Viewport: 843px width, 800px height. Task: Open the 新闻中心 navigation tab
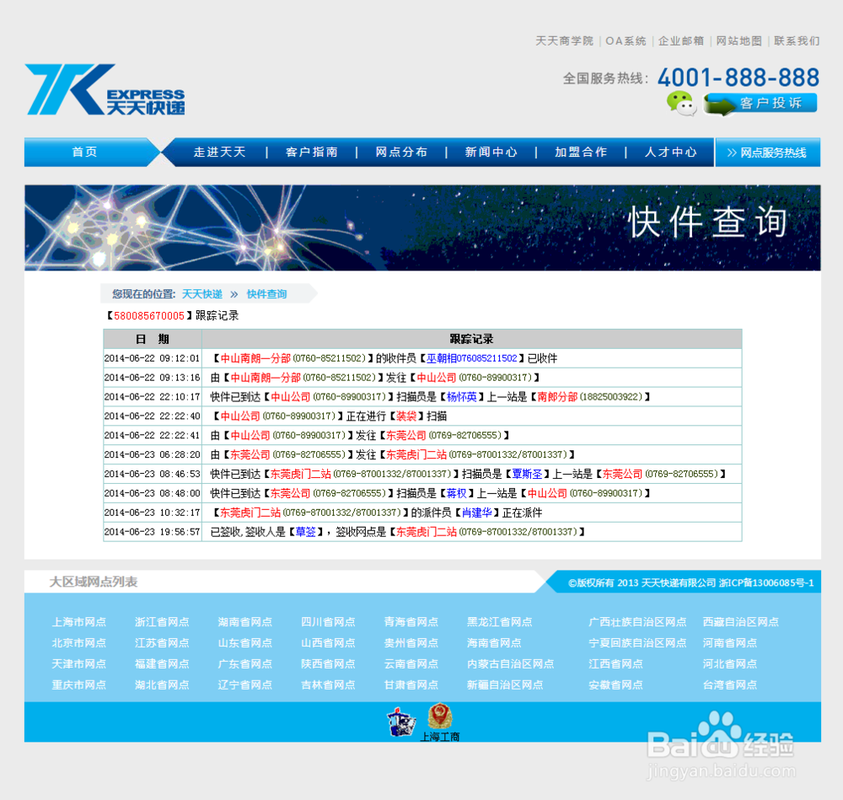click(x=490, y=152)
